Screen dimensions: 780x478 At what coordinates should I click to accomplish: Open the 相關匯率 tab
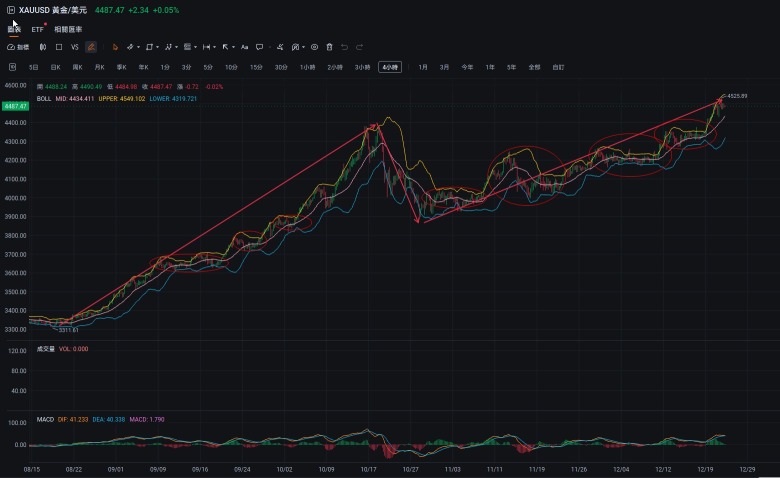tap(68, 29)
